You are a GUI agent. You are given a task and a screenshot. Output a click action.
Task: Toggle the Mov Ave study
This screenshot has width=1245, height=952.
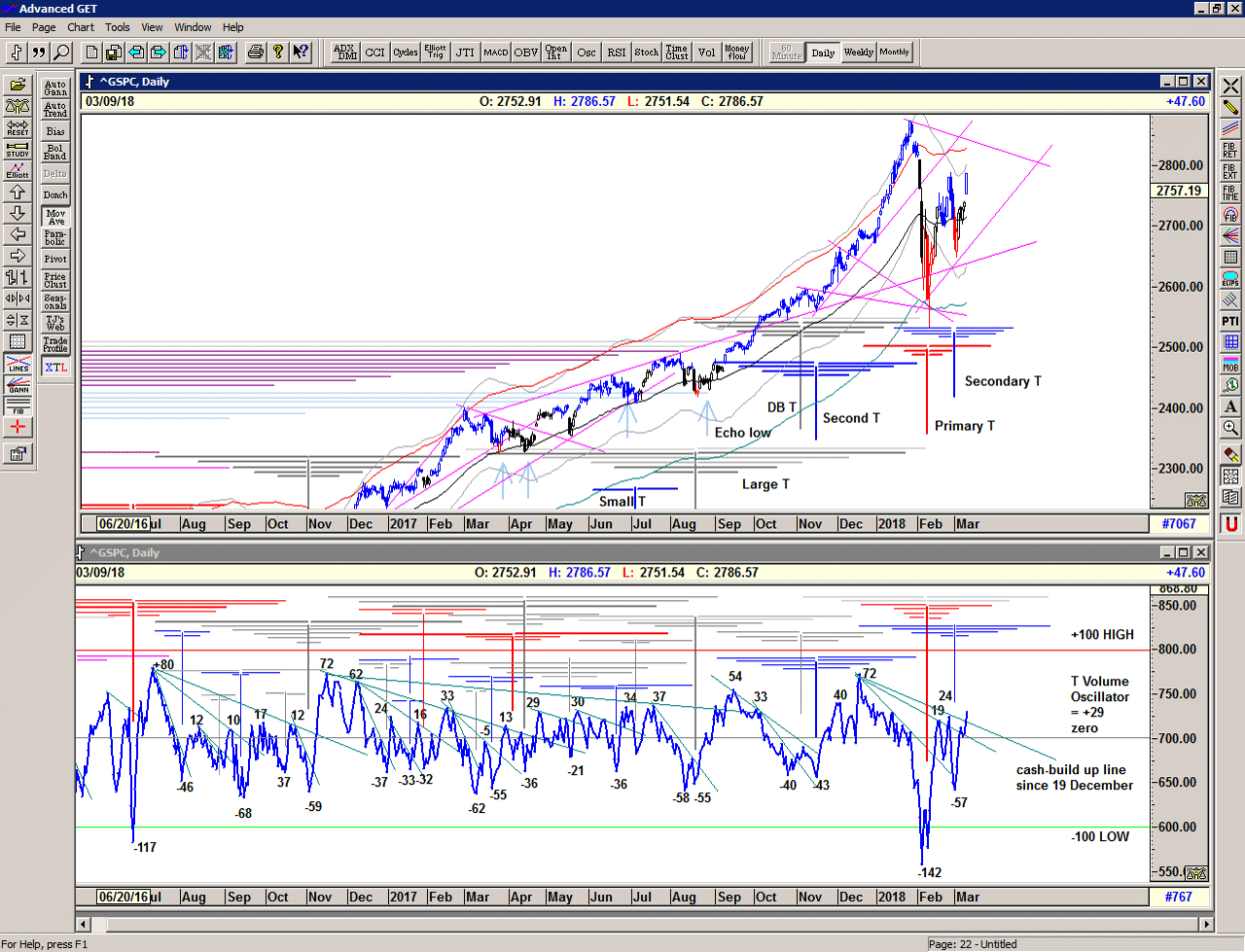click(x=55, y=217)
